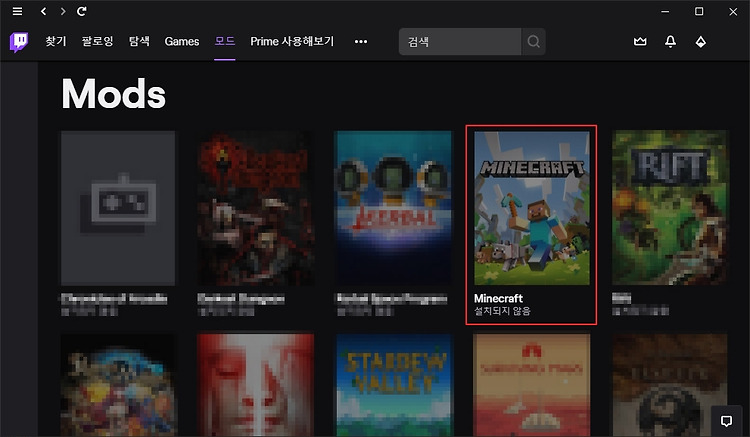Reload the page with refresh icon
Viewport: 750px width, 437px height.
pyautogui.click(x=82, y=11)
